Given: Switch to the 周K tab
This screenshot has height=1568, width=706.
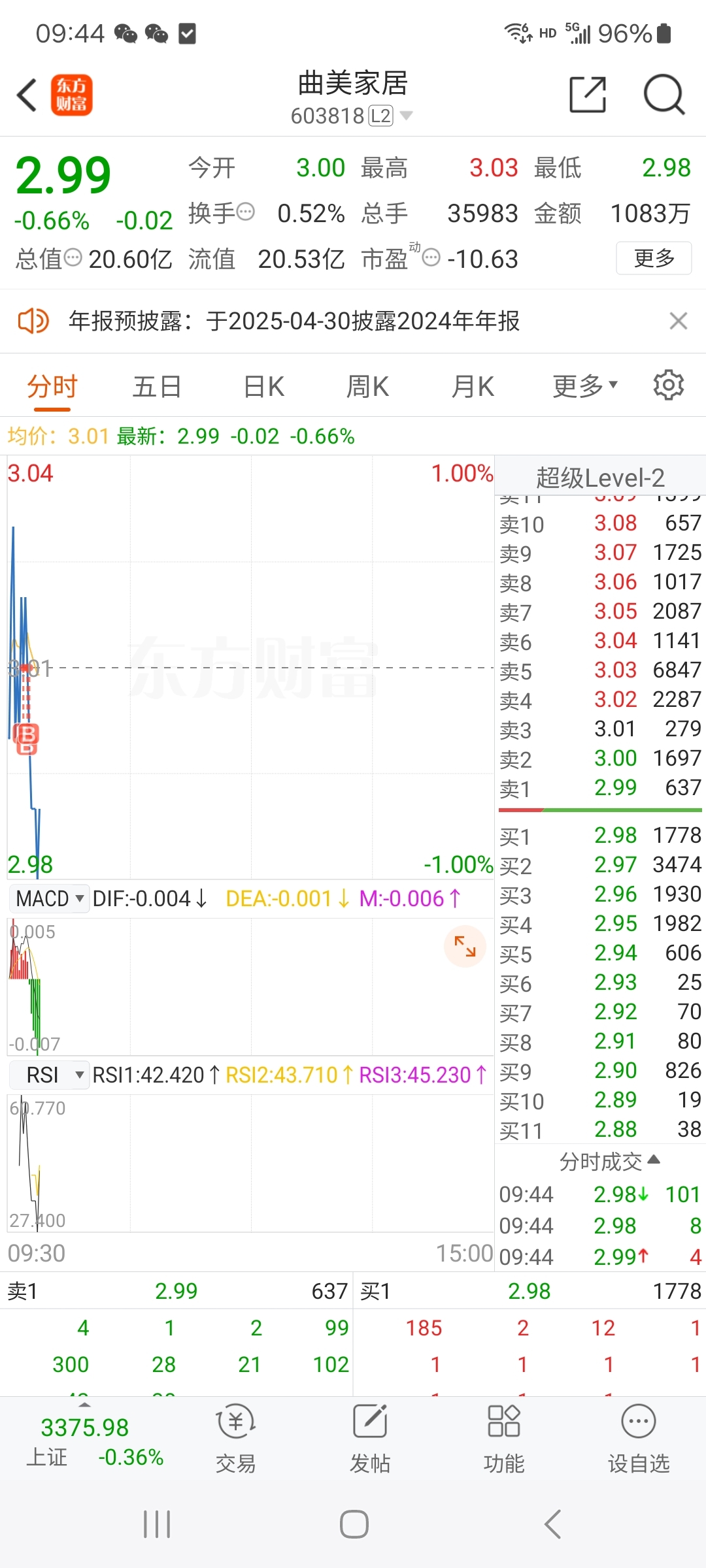Looking at the screenshot, I should coord(367,387).
